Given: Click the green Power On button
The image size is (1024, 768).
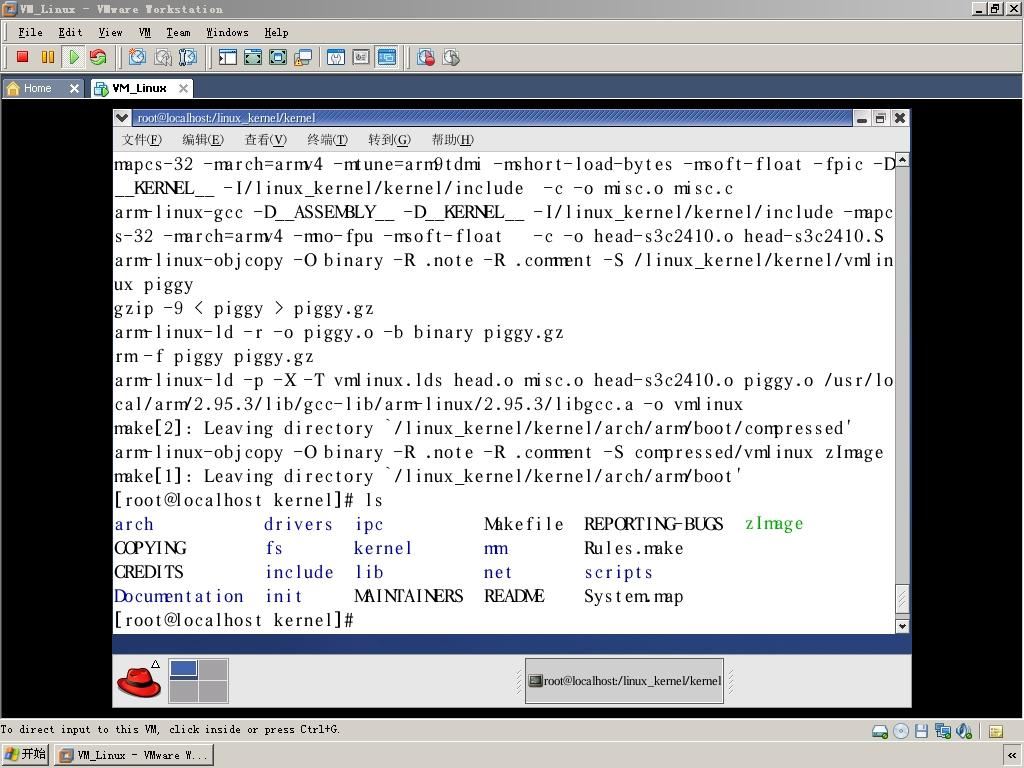Looking at the screenshot, I should click(x=73, y=57).
